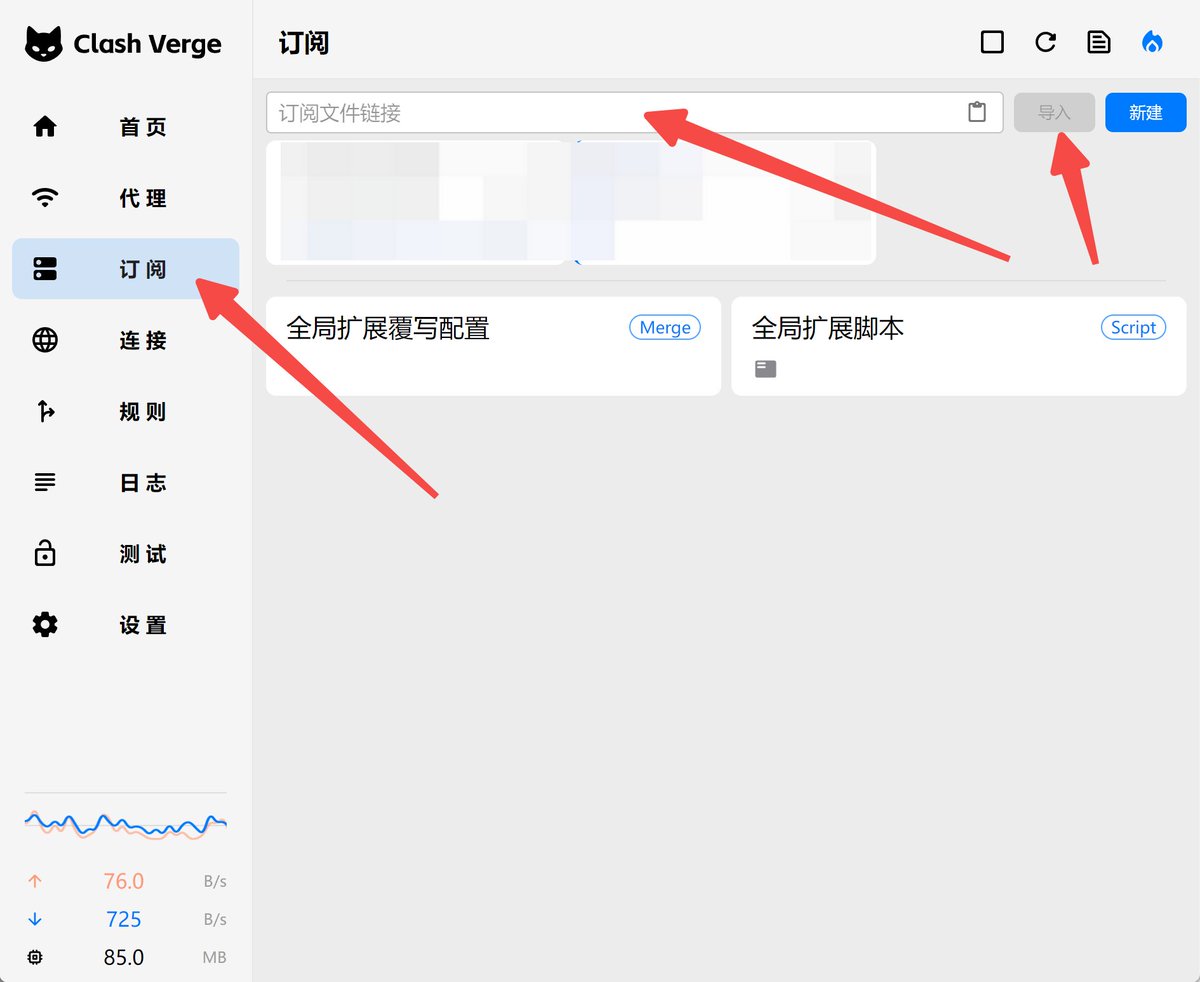1200x982 pixels.
Task: Click the clipboard paste icon in URL field
Action: tap(977, 113)
